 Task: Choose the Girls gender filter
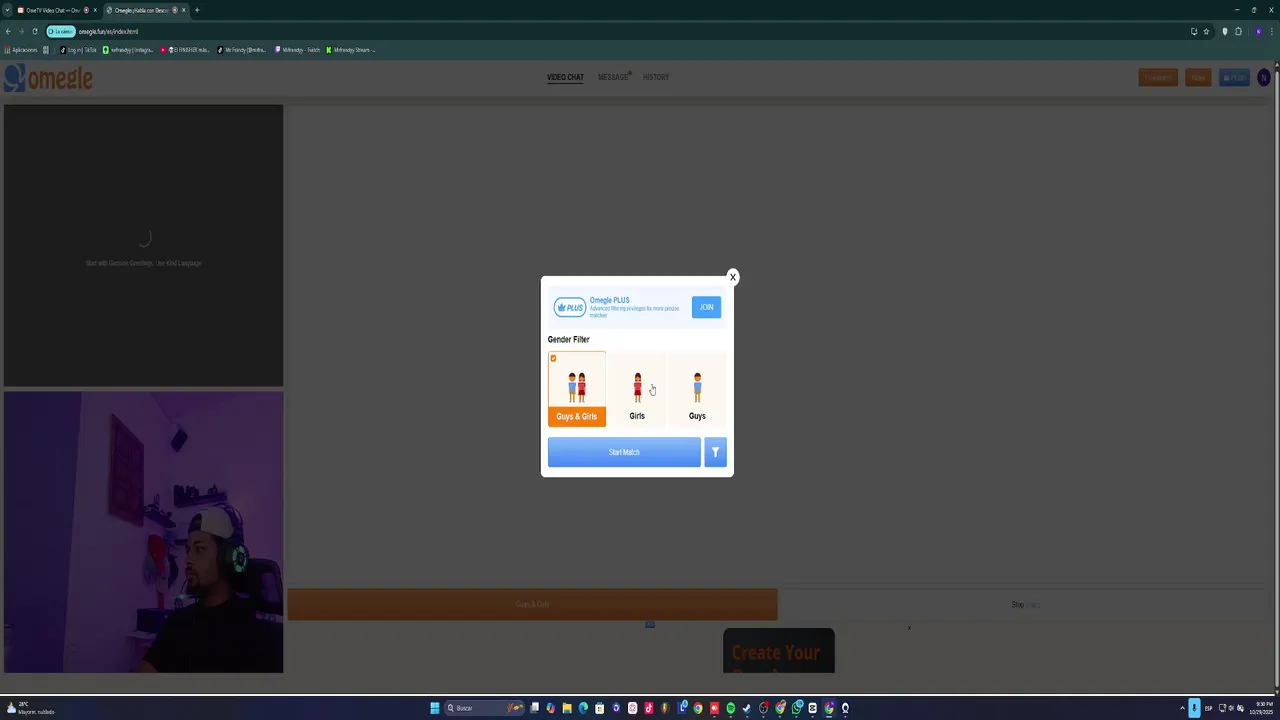click(x=637, y=389)
